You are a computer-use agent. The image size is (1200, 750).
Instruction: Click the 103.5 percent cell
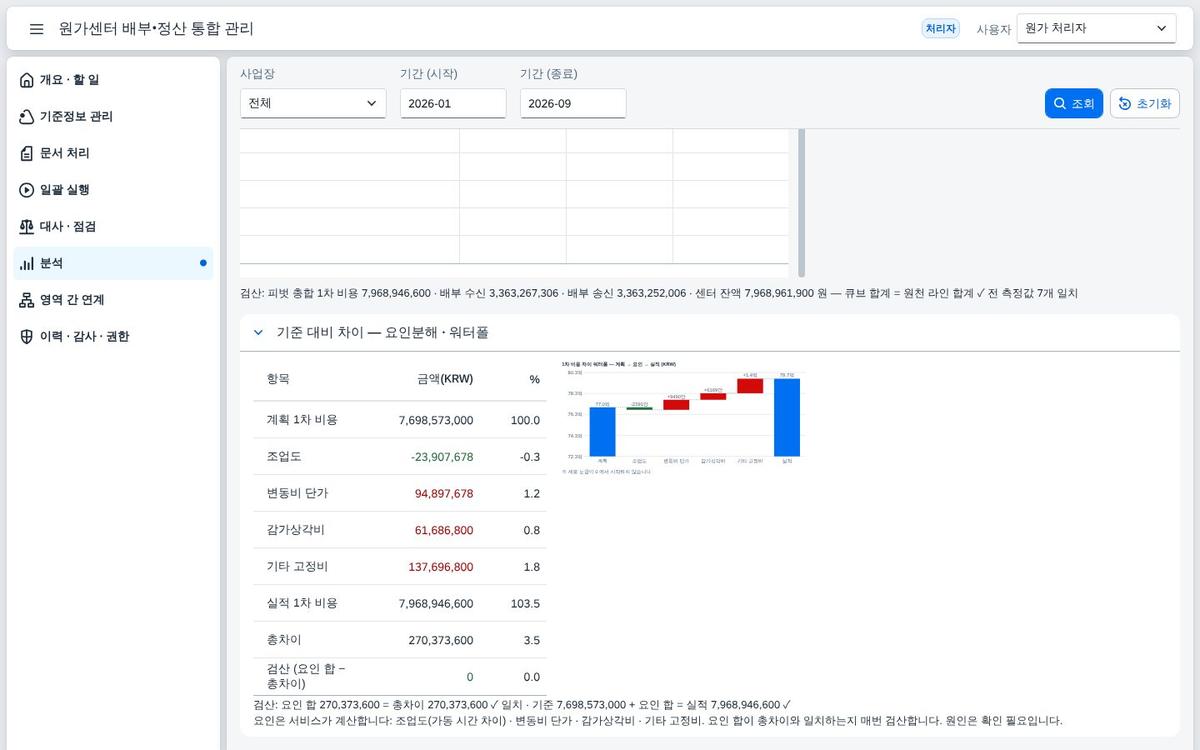tap(524, 603)
